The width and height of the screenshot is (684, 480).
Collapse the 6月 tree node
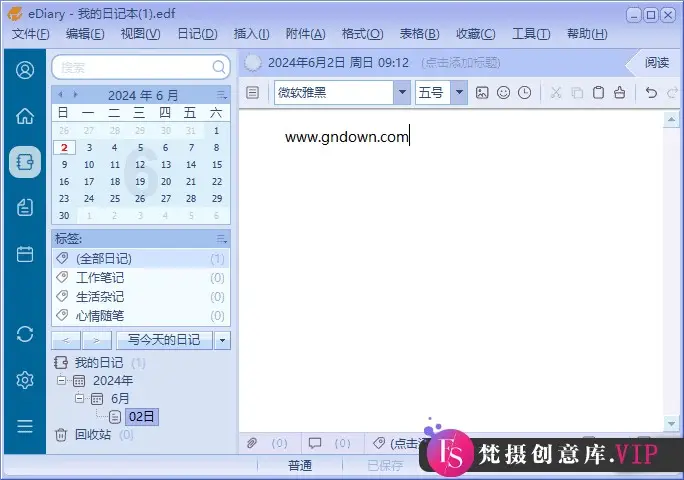coord(79,398)
